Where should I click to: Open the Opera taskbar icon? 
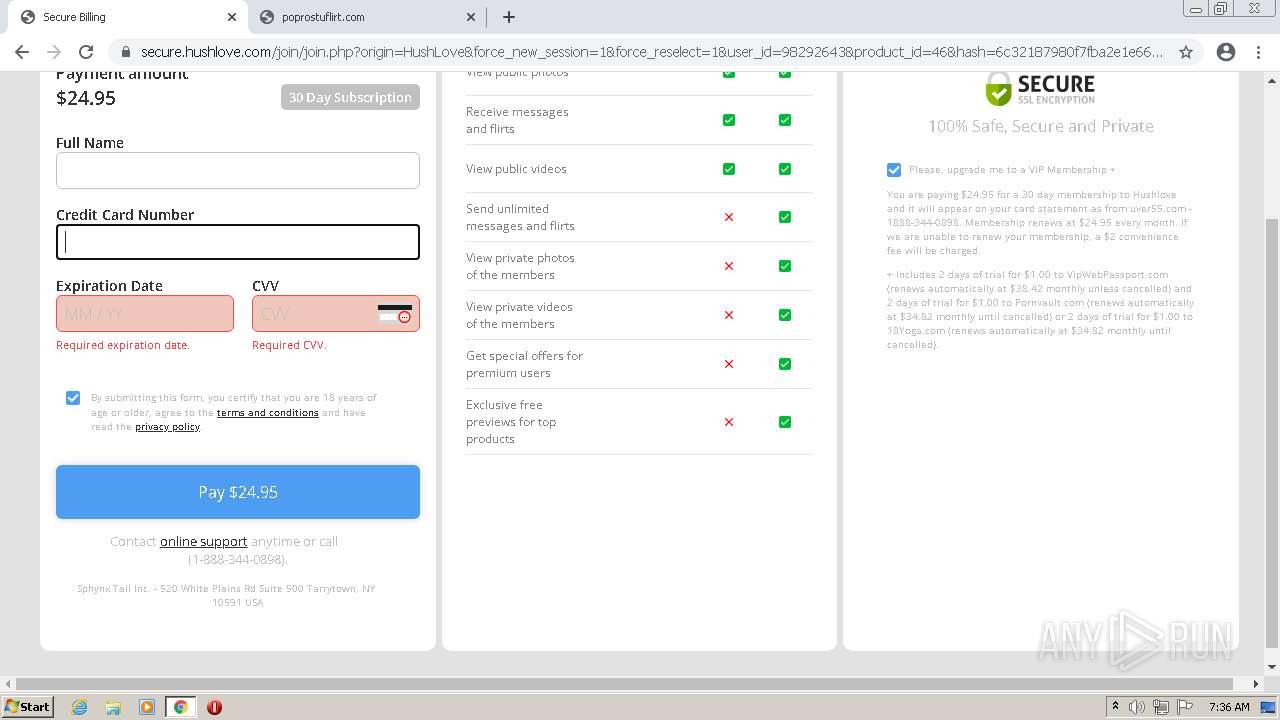[x=214, y=707]
